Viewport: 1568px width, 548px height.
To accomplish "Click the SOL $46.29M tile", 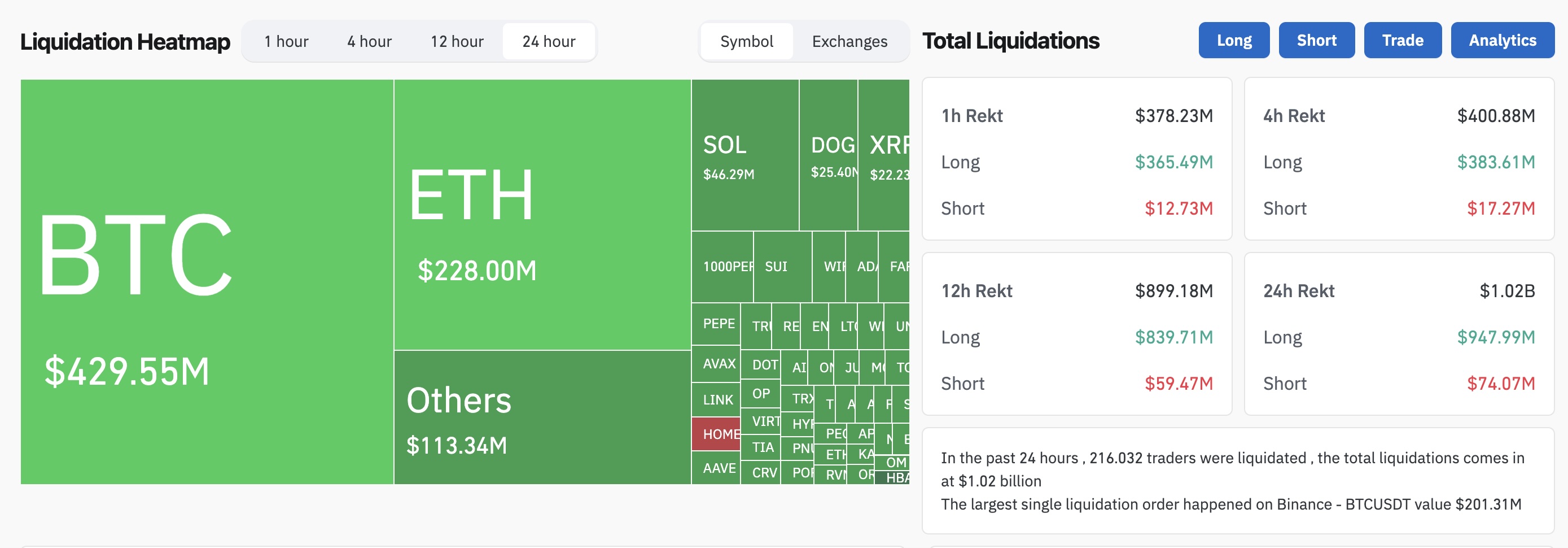I will click(x=744, y=155).
